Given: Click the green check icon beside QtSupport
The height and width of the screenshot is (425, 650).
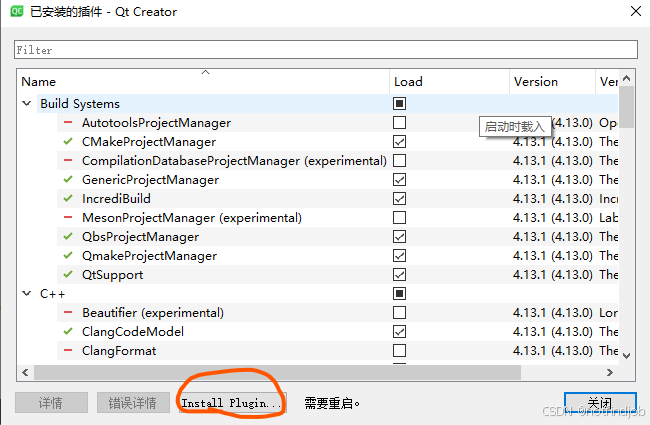Looking at the screenshot, I should [68, 274].
